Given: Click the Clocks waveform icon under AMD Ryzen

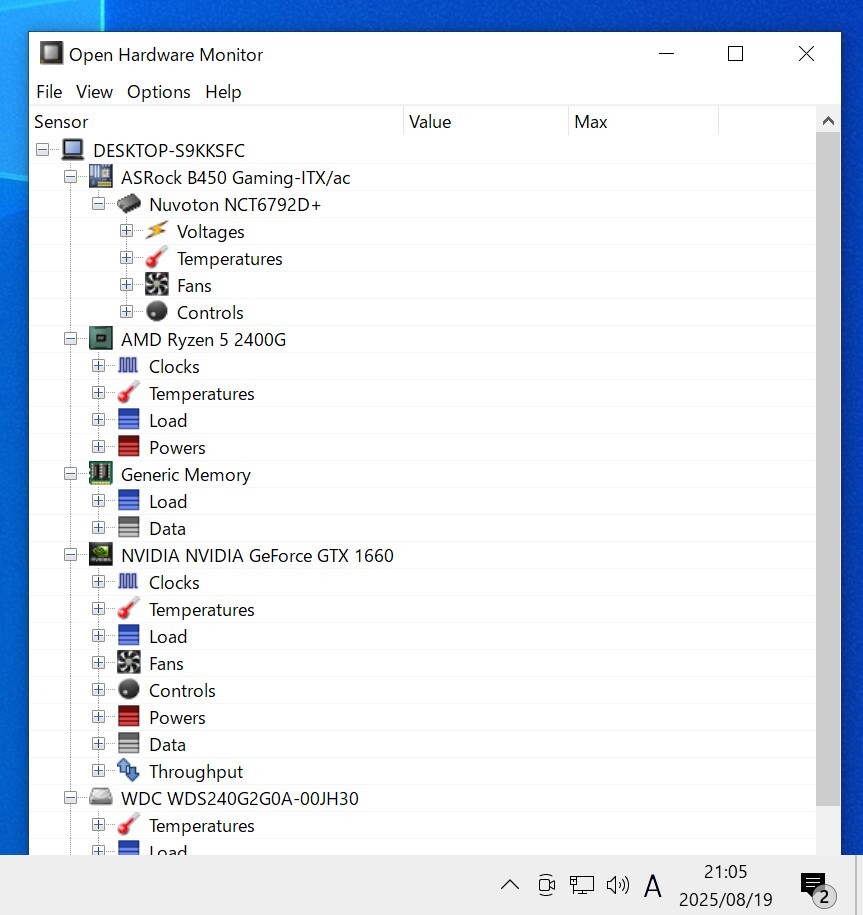Looking at the screenshot, I should click(128, 365).
